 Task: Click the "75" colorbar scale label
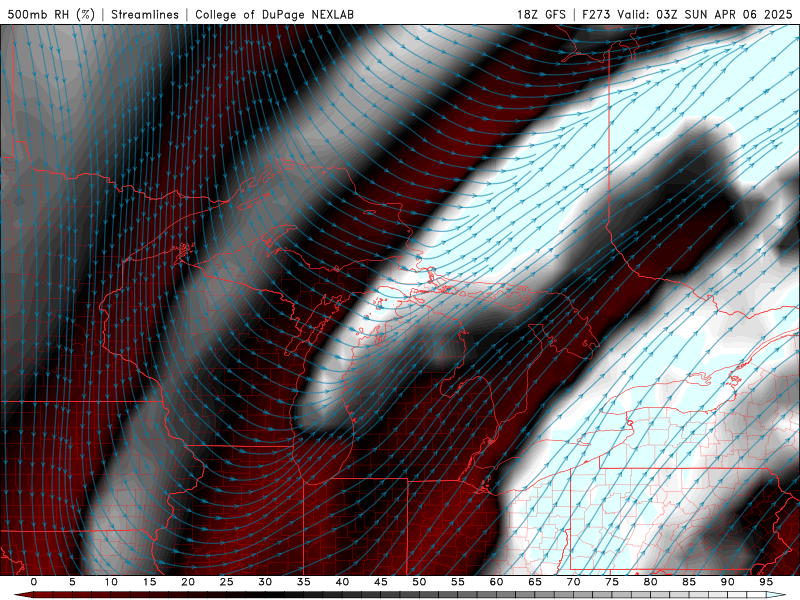(x=612, y=582)
